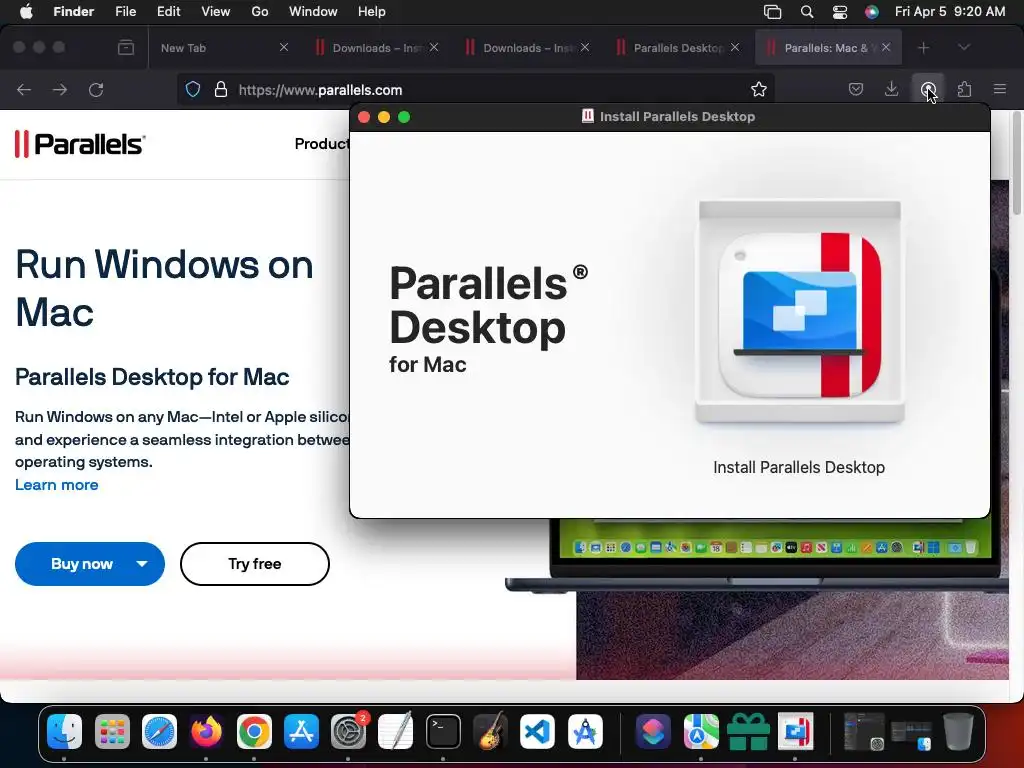Open the Products navigation item

(x=322, y=144)
